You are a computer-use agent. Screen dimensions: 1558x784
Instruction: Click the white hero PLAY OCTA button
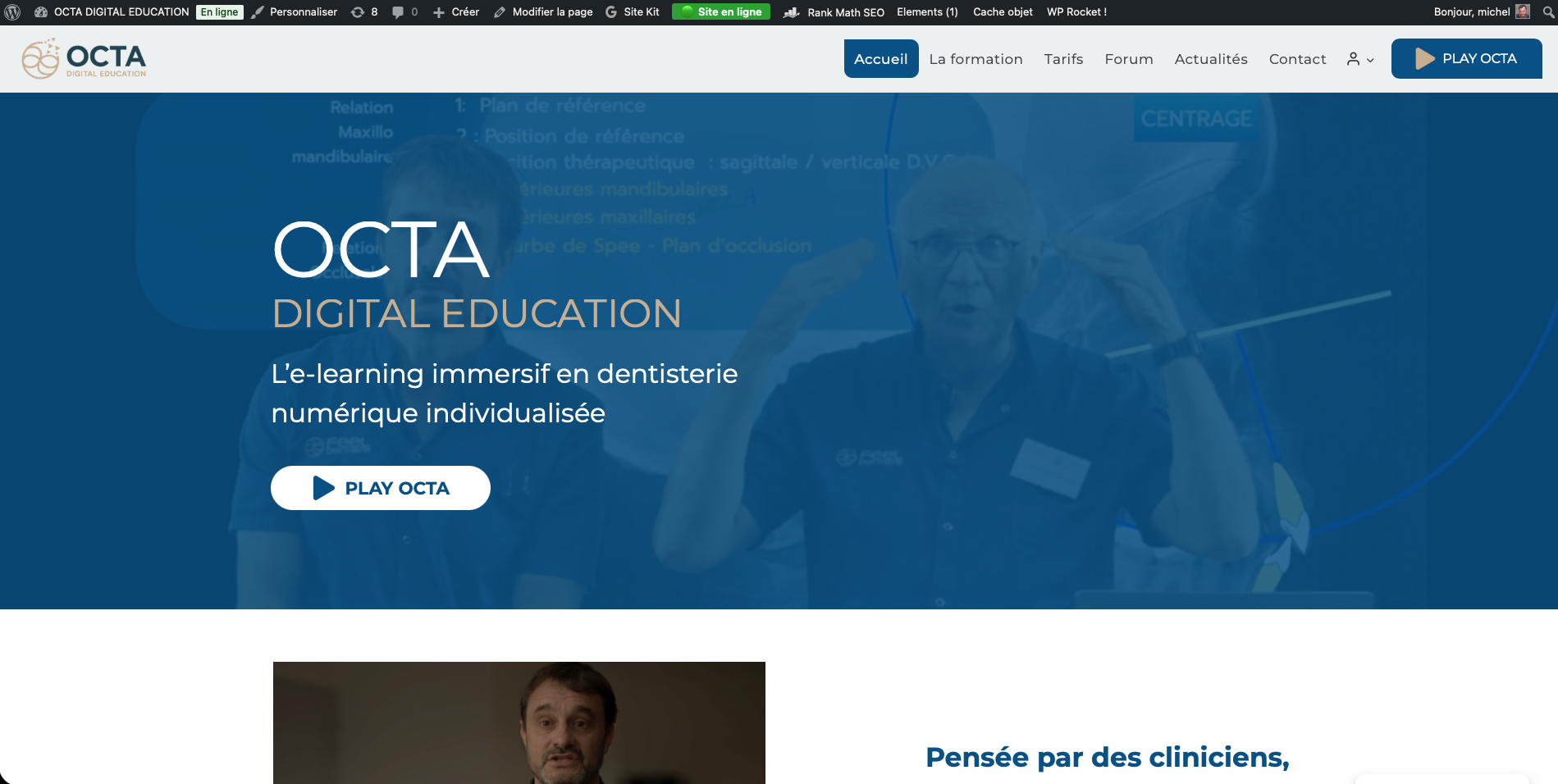tap(381, 488)
